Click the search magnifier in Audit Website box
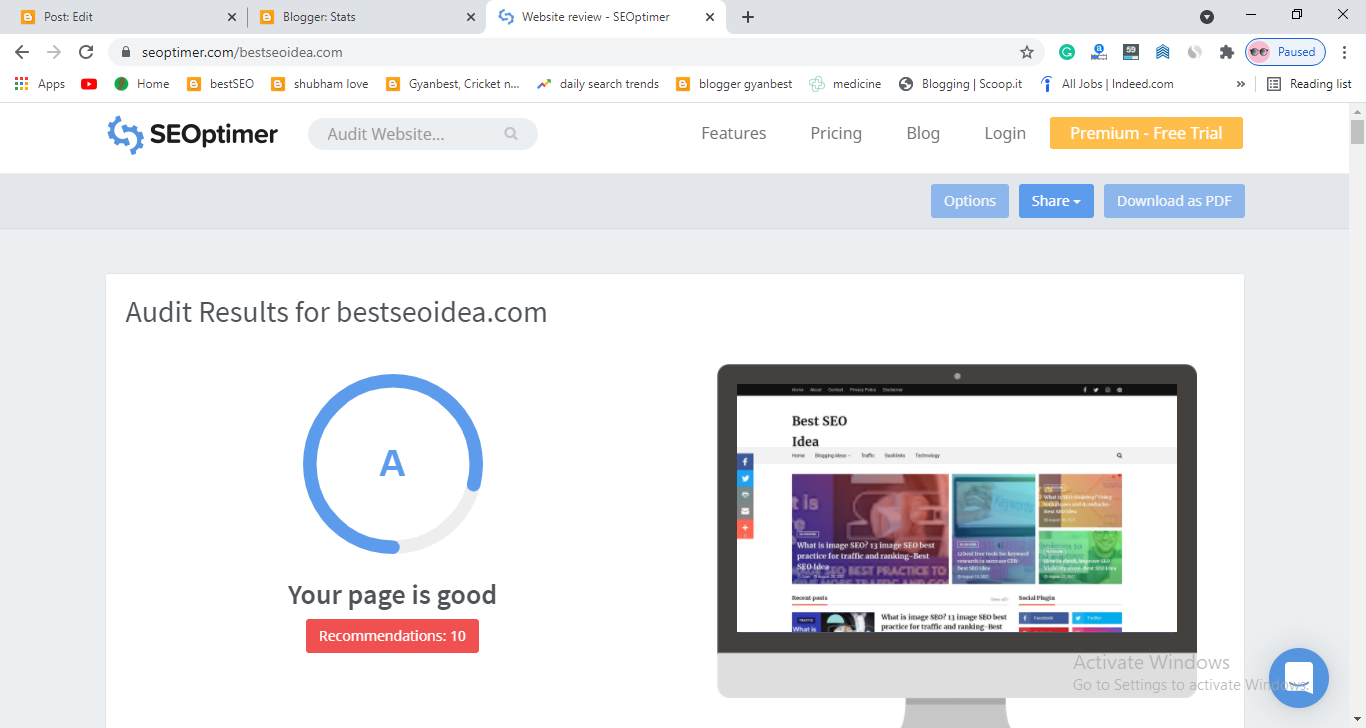Viewport: 1366px width, 728px height. click(x=511, y=134)
